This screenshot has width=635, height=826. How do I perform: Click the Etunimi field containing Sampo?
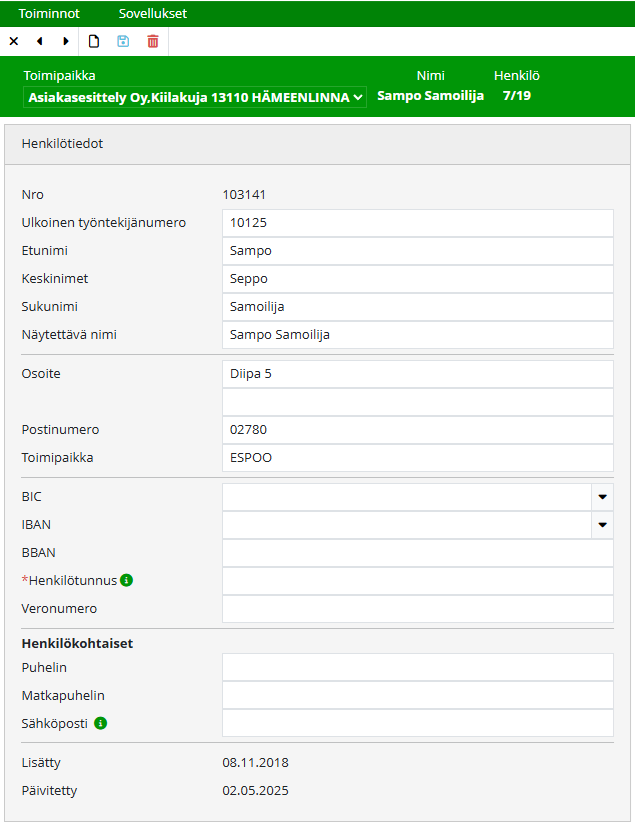417,251
